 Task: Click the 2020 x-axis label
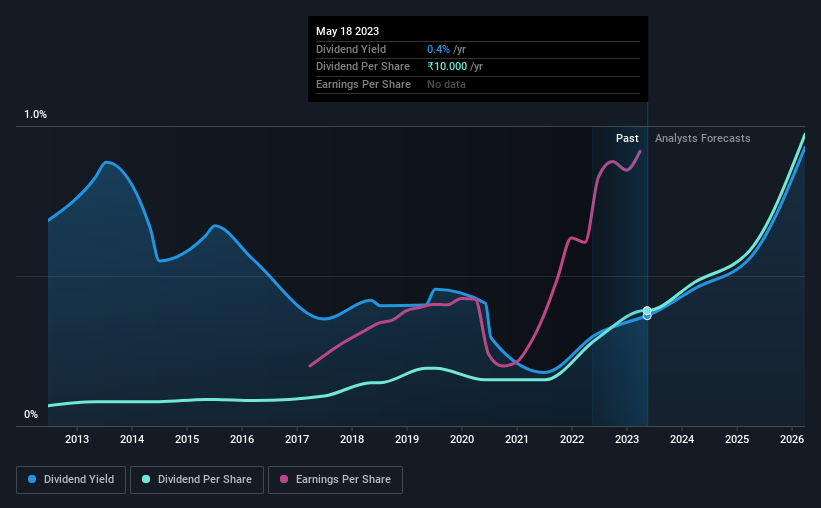462,439
